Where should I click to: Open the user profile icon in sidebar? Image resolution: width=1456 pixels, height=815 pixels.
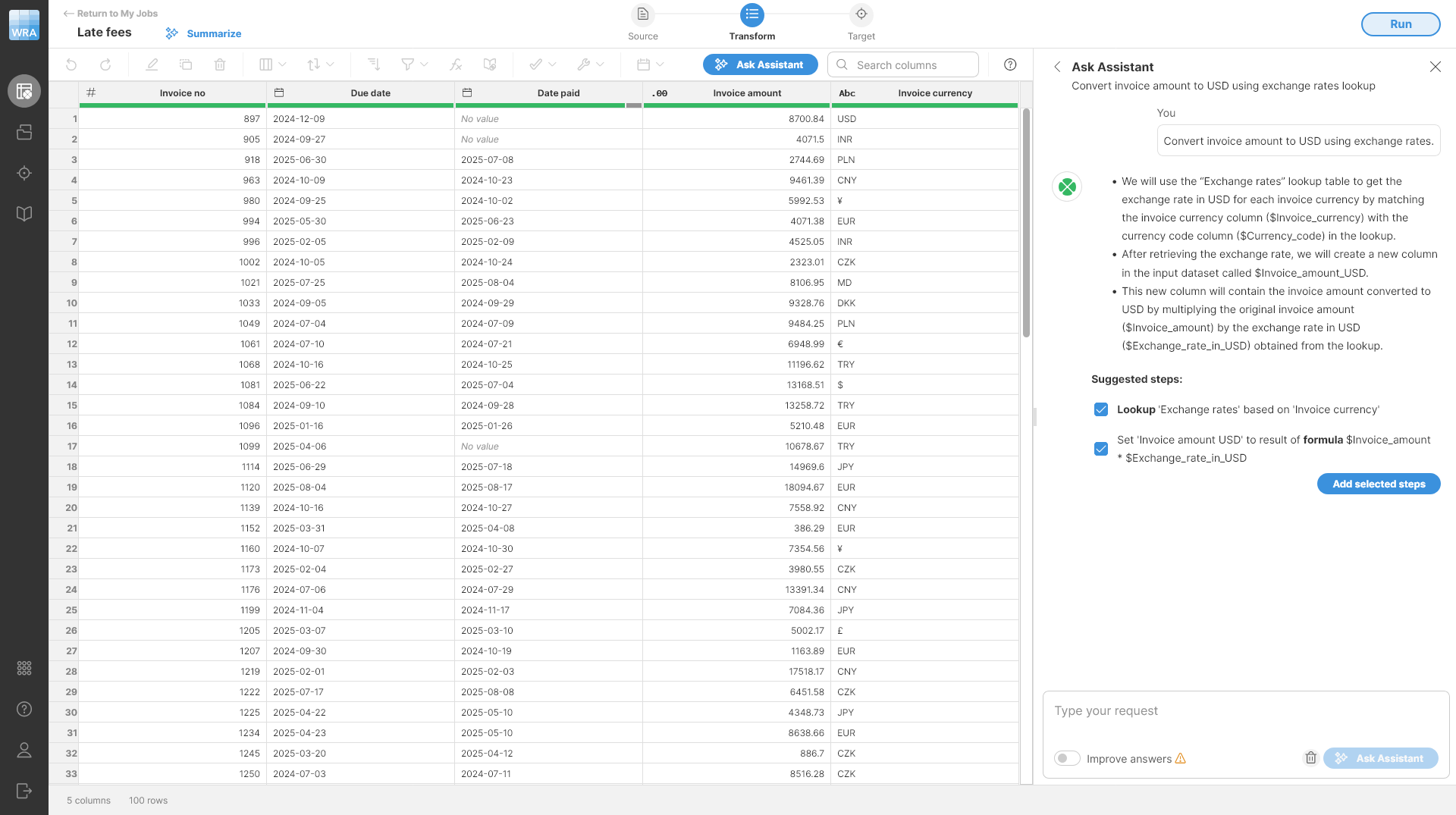(x=24, y=751)
